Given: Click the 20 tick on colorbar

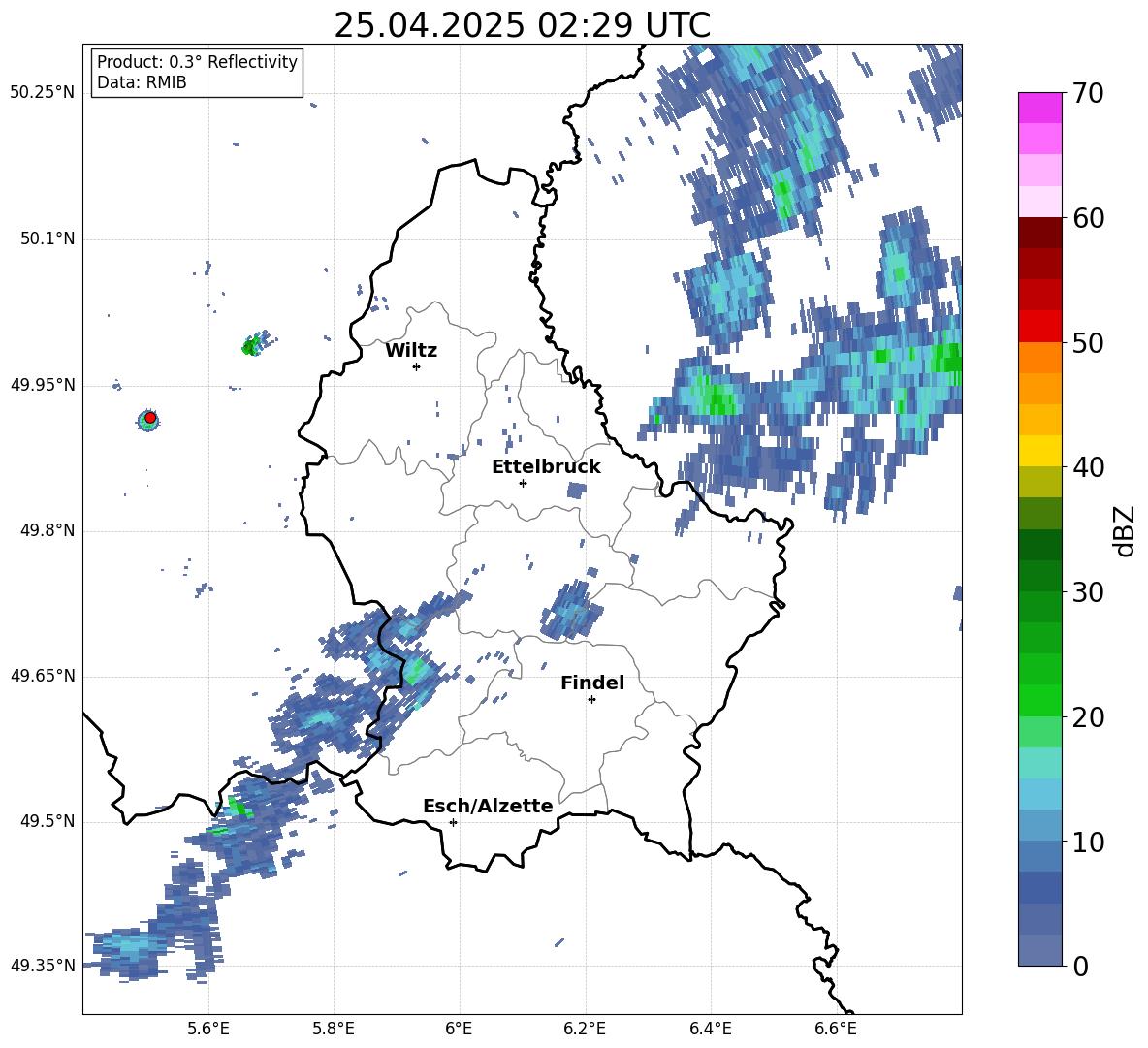Looking at the screenshot, I should pyautogui.click(x=1088, y=717).
